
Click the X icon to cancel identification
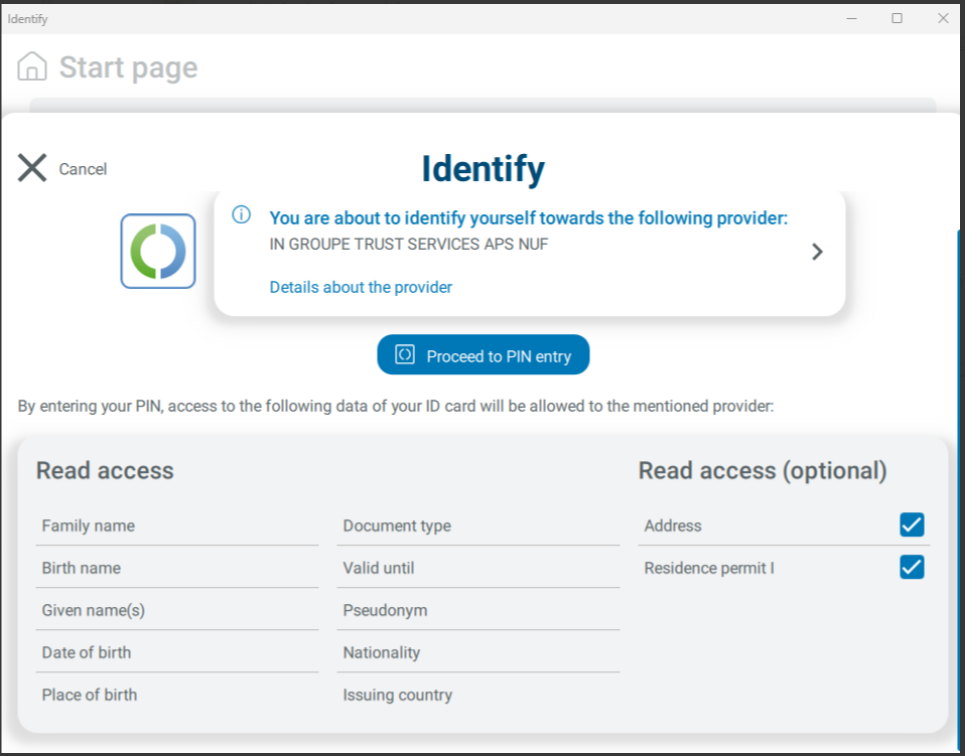pyautogui.click(x=33, y=168)
